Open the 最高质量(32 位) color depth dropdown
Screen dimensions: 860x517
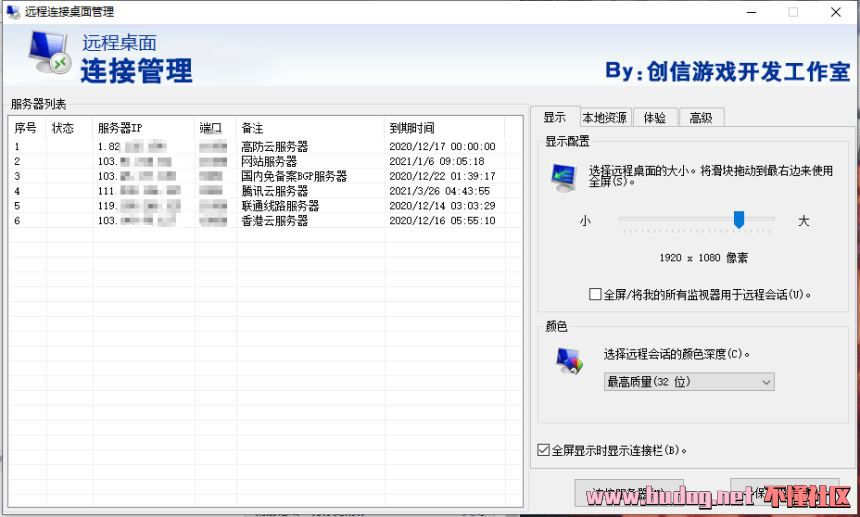(x=689, y=382)
